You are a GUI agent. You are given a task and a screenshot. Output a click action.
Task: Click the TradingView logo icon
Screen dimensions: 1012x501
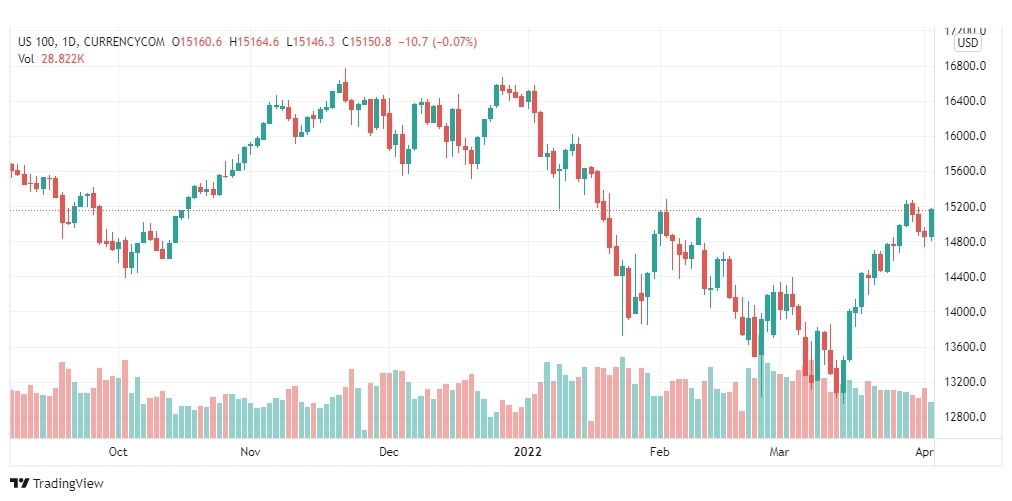[x=19, y=483]
